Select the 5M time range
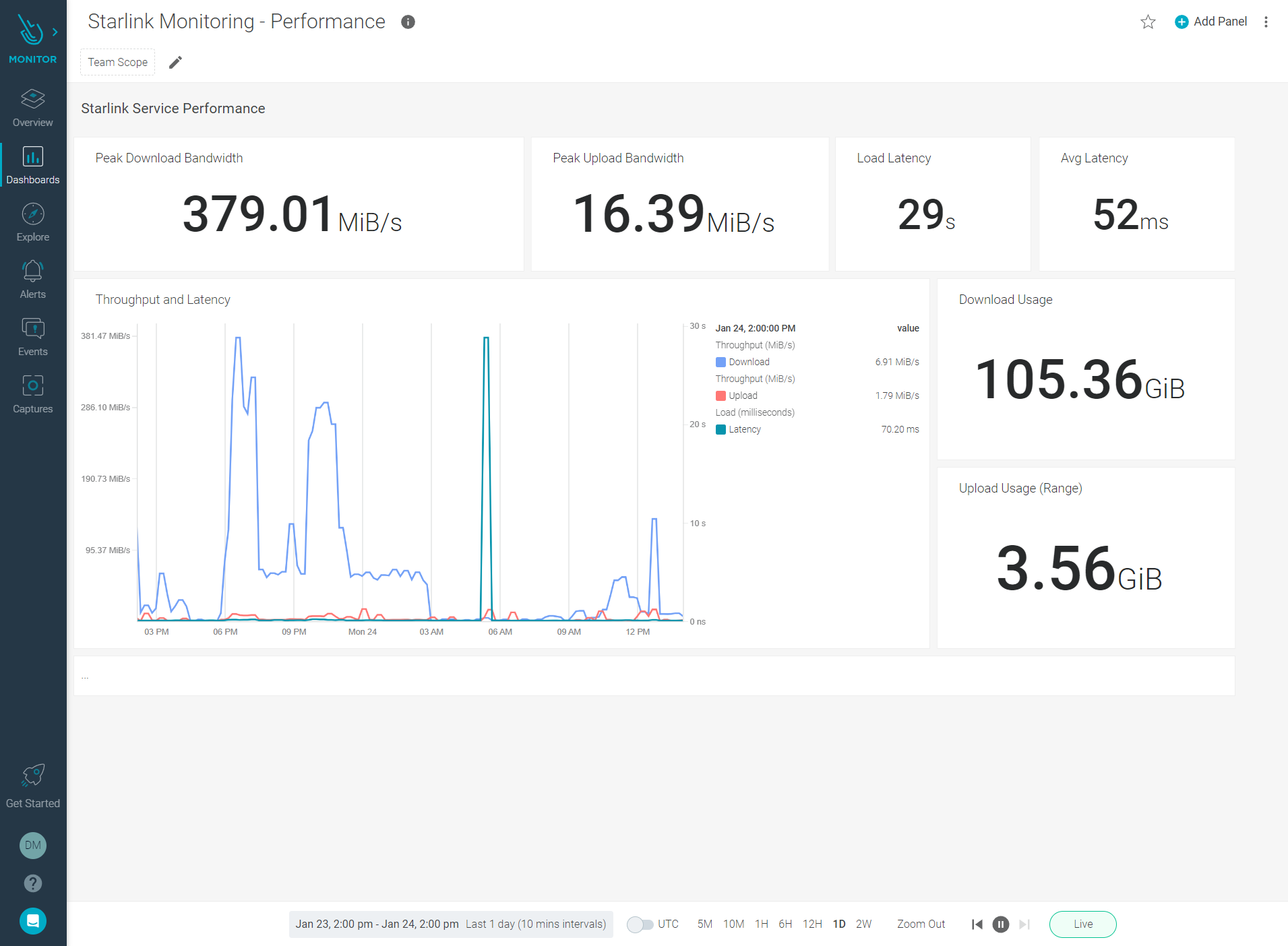1288x946 pixels. click(704, 924)
